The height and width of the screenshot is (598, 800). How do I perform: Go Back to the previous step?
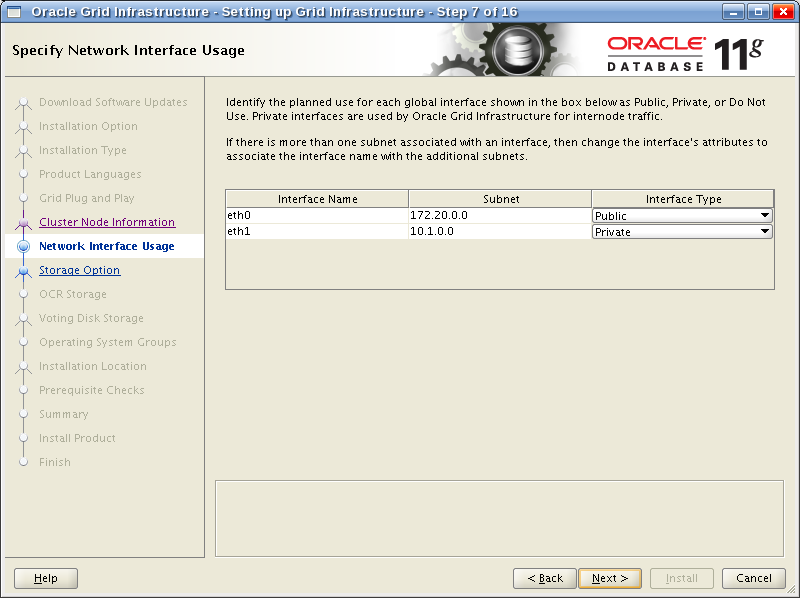[x=544, y=578]
